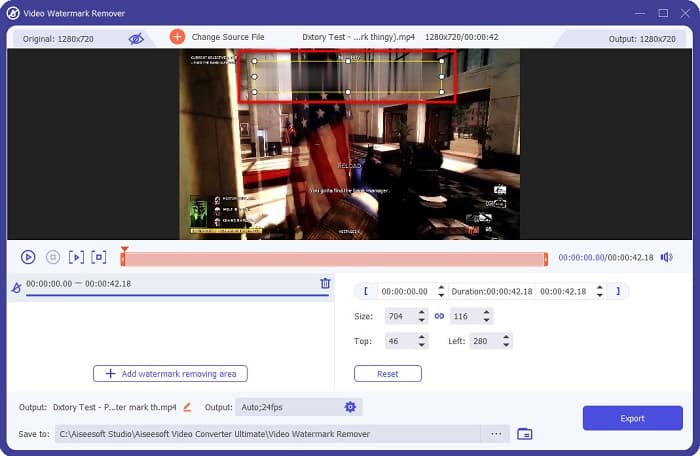Click the Left field 280
The image size is (700, 456).
click(x=485, y=341)
